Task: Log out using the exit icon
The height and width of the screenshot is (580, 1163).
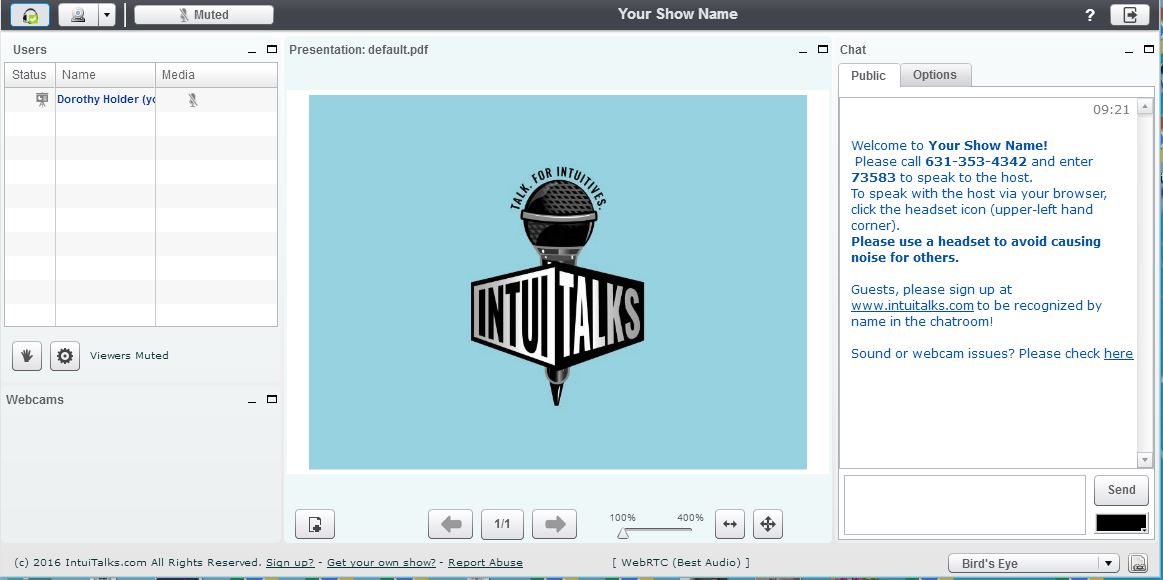Action: pos(1130,15)
